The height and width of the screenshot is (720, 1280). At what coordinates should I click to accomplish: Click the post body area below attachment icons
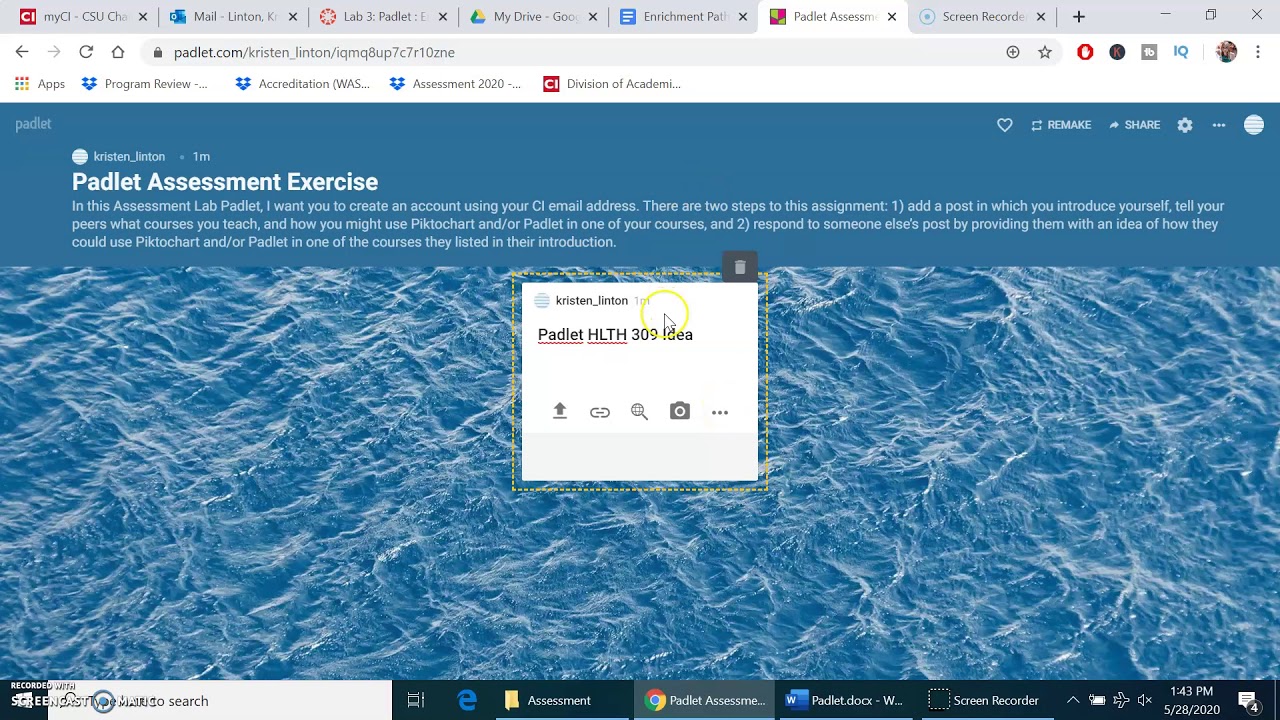pyautogui.click(x=640, y=457)
